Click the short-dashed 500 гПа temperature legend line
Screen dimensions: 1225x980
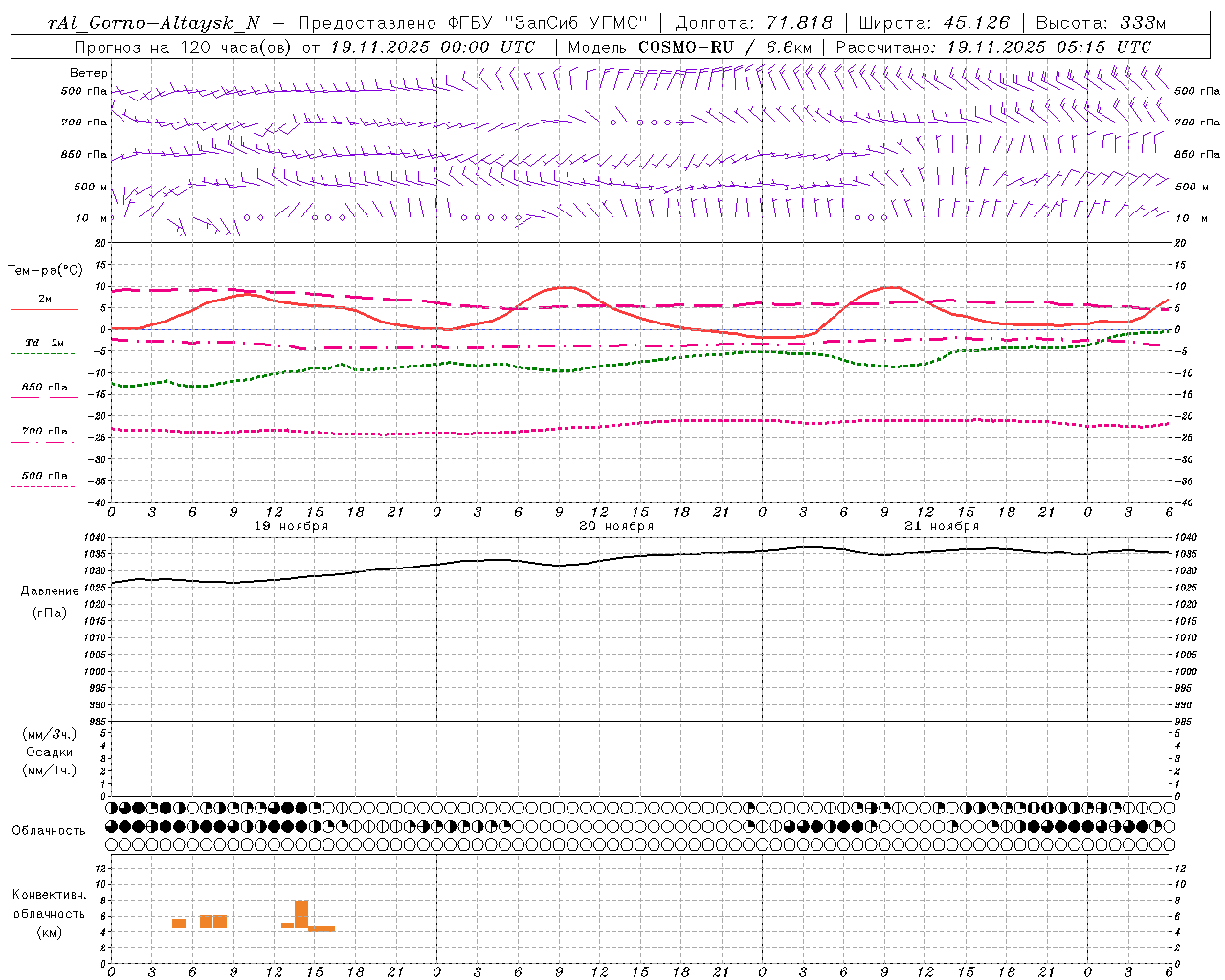(42, 486)
